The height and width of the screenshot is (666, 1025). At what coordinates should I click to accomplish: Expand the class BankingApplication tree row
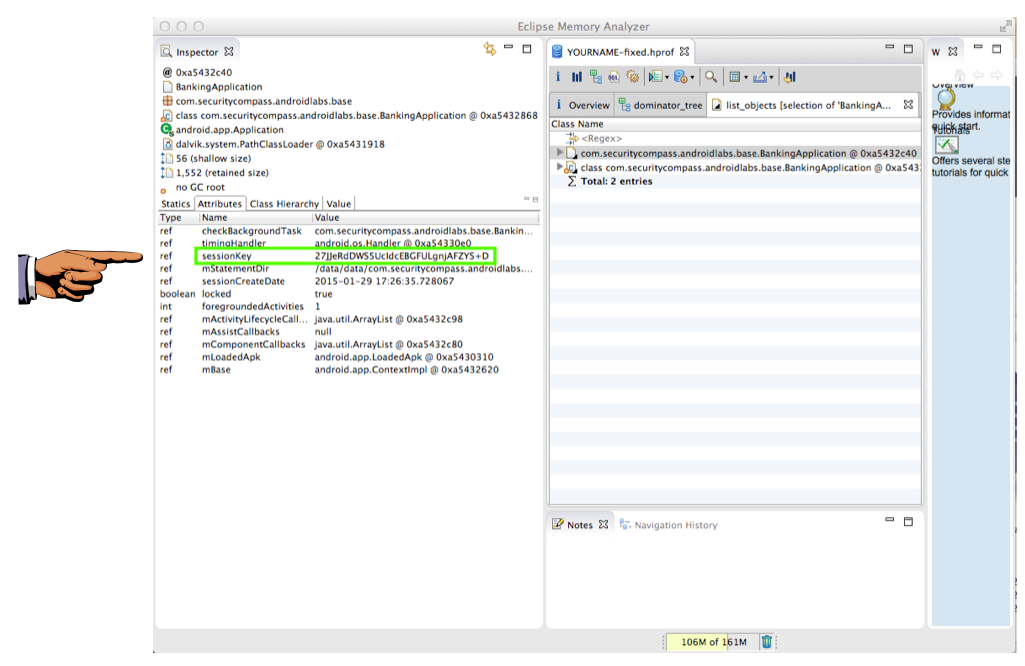pos(560,168)
